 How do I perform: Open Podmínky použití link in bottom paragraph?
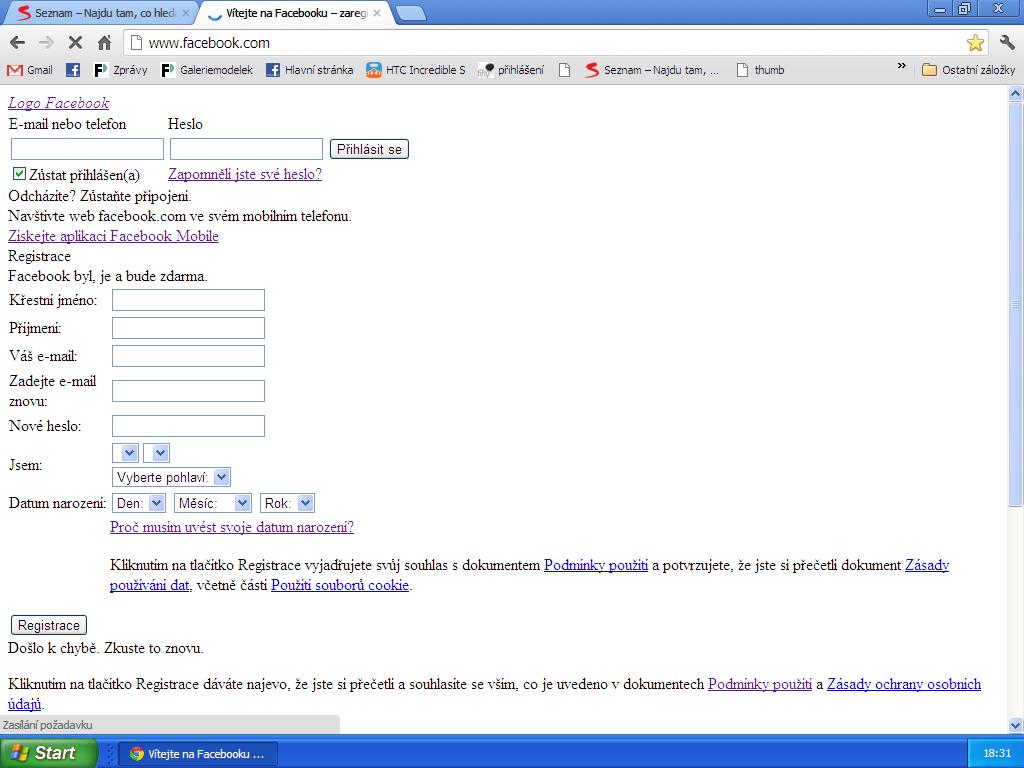(760, 684)
